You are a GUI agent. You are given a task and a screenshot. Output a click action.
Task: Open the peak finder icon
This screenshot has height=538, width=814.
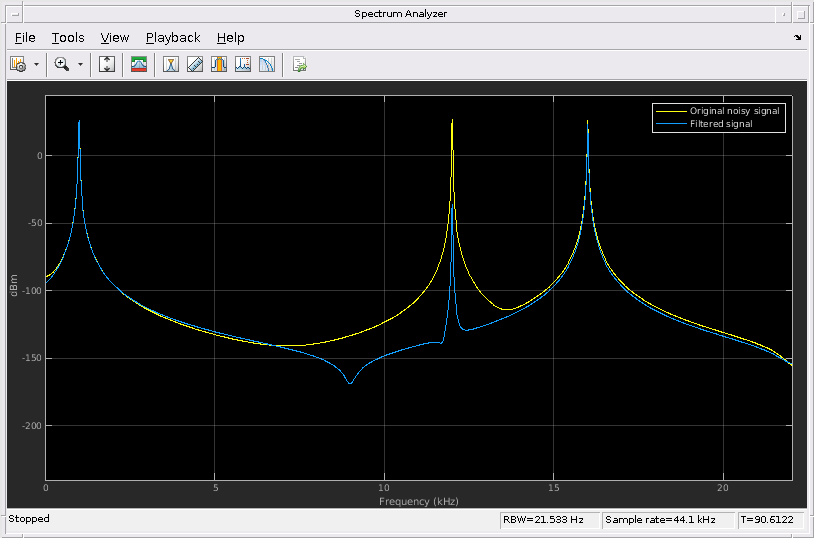(x=243, y=64)
